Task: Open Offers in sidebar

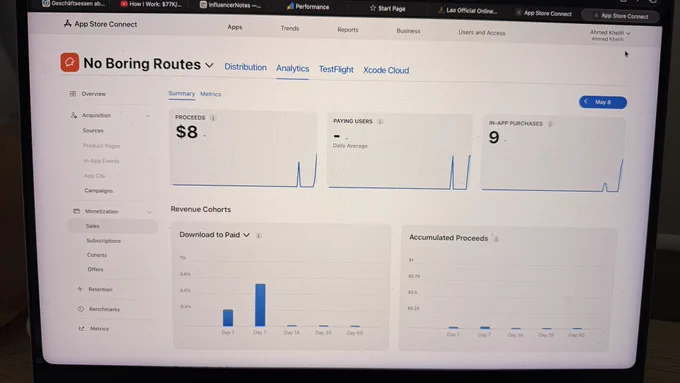Action: [95, 269]
